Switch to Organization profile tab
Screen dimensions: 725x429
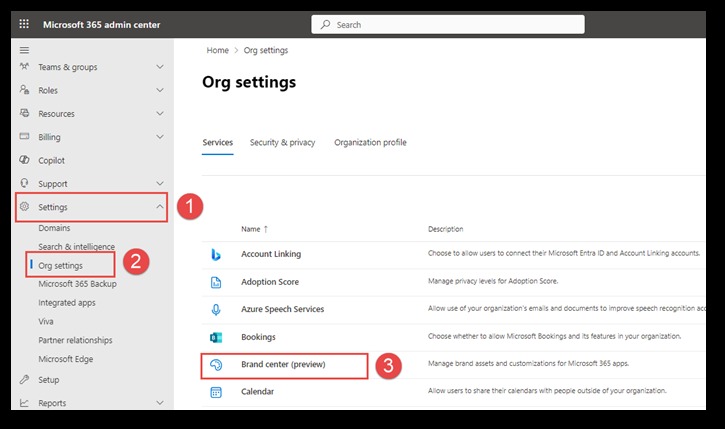coord(370,142)
